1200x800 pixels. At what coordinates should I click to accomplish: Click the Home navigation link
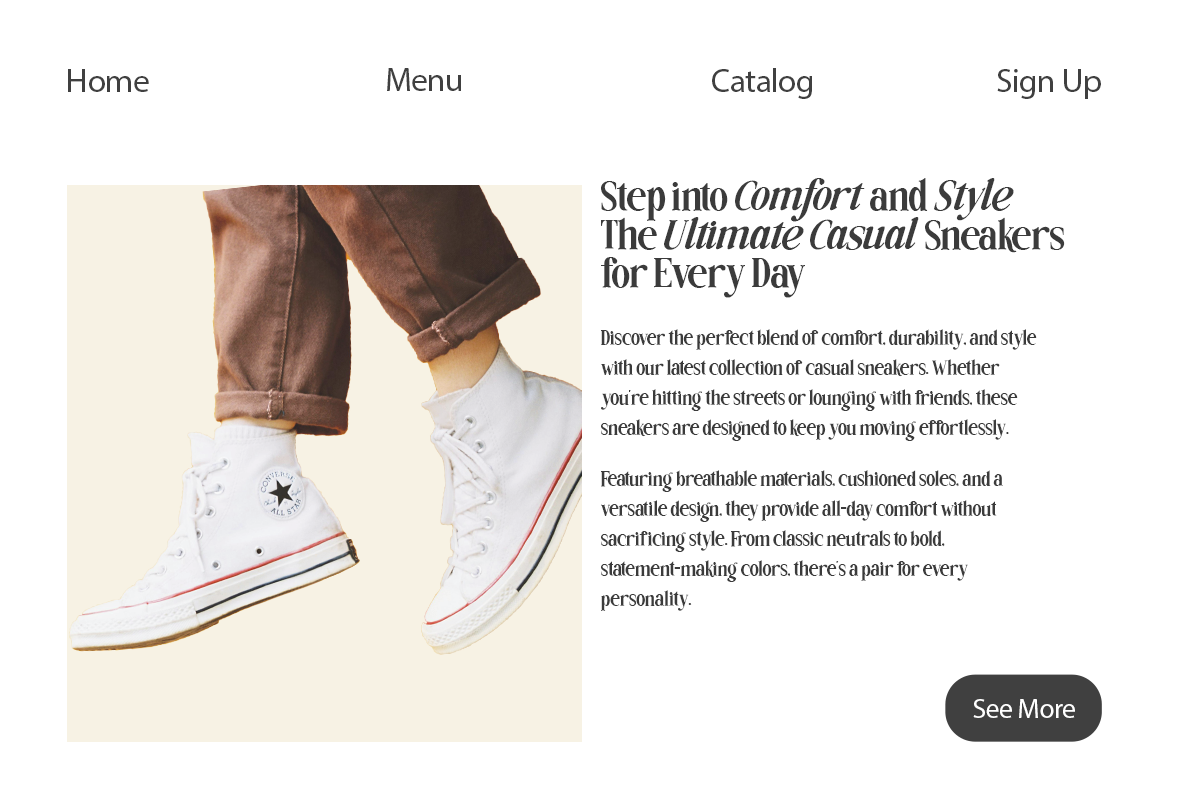pyautogui.click(x=107, y=81)
